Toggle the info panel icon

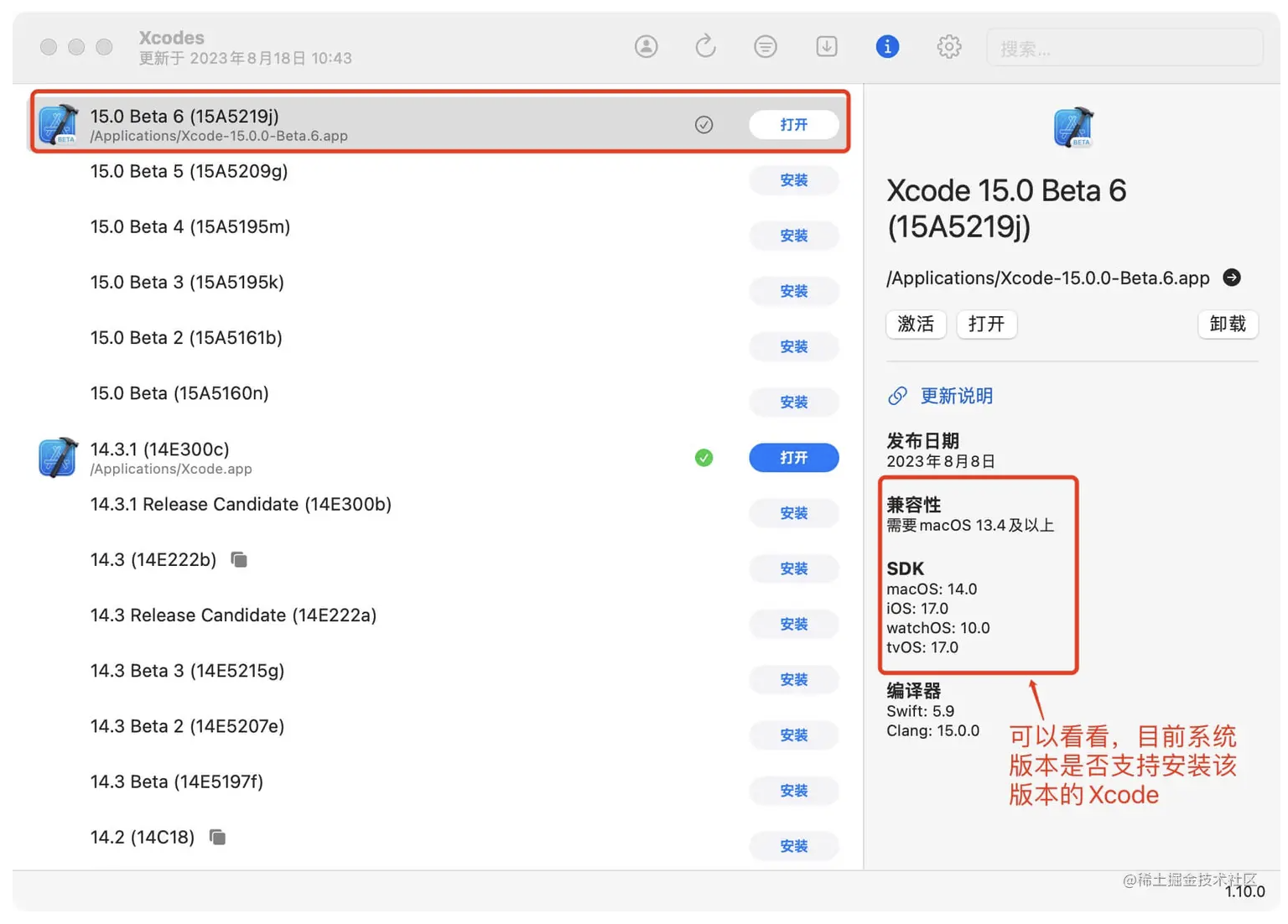coord(887,47)
